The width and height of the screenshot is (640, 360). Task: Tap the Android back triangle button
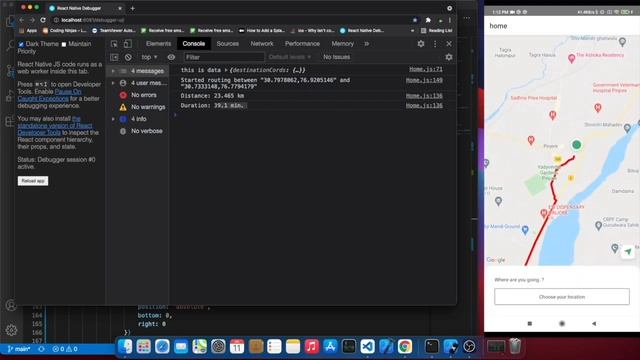click(x=594, y=323)
